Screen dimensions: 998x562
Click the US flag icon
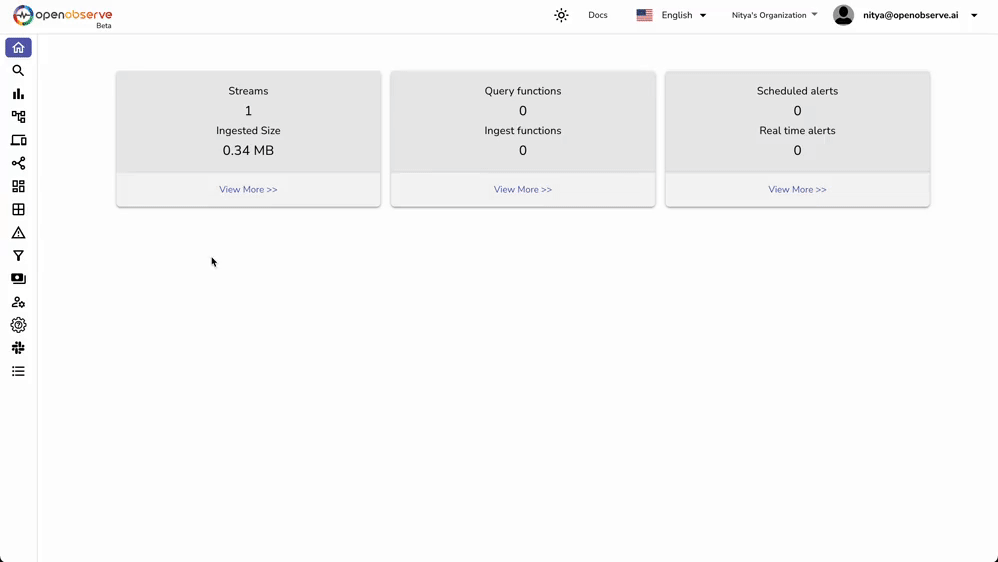(x=644, y=15)
